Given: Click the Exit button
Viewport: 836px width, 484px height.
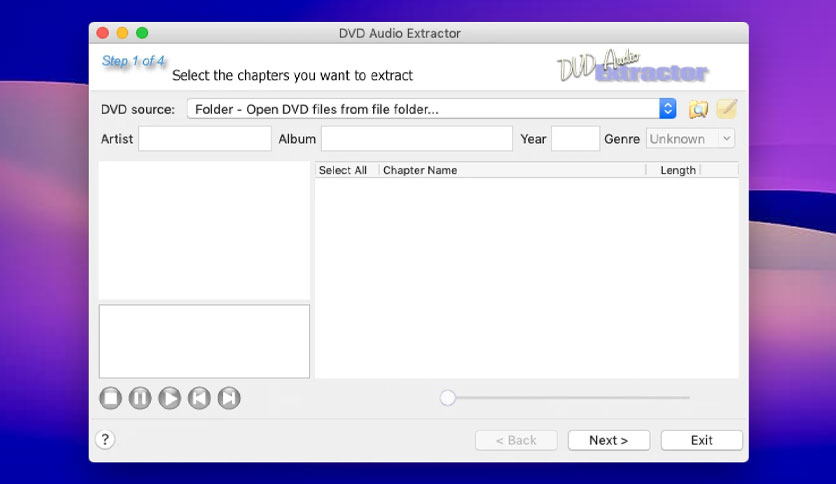Looking at the screenshot, I should coord(702,440).
